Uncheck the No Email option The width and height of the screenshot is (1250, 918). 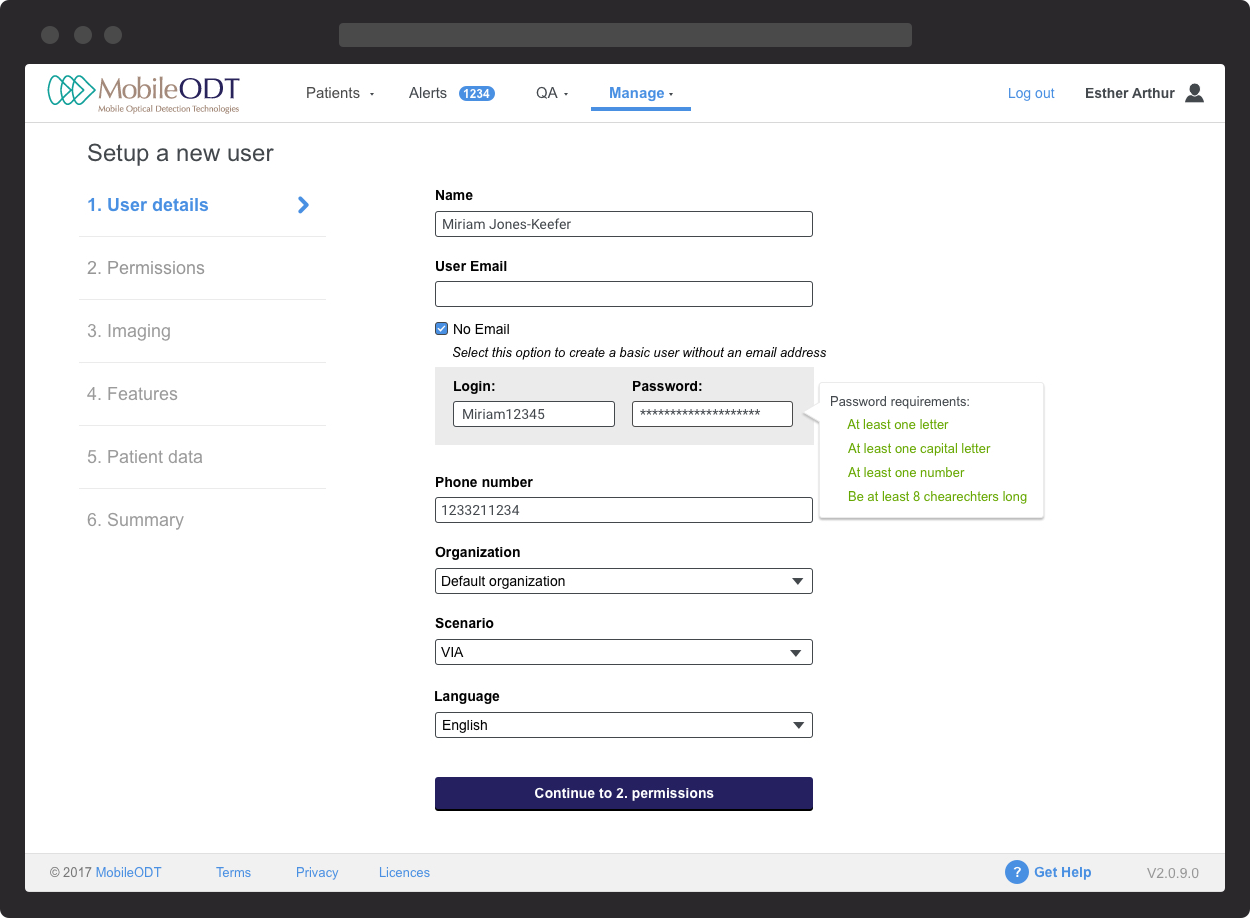(x=441, y=328)
